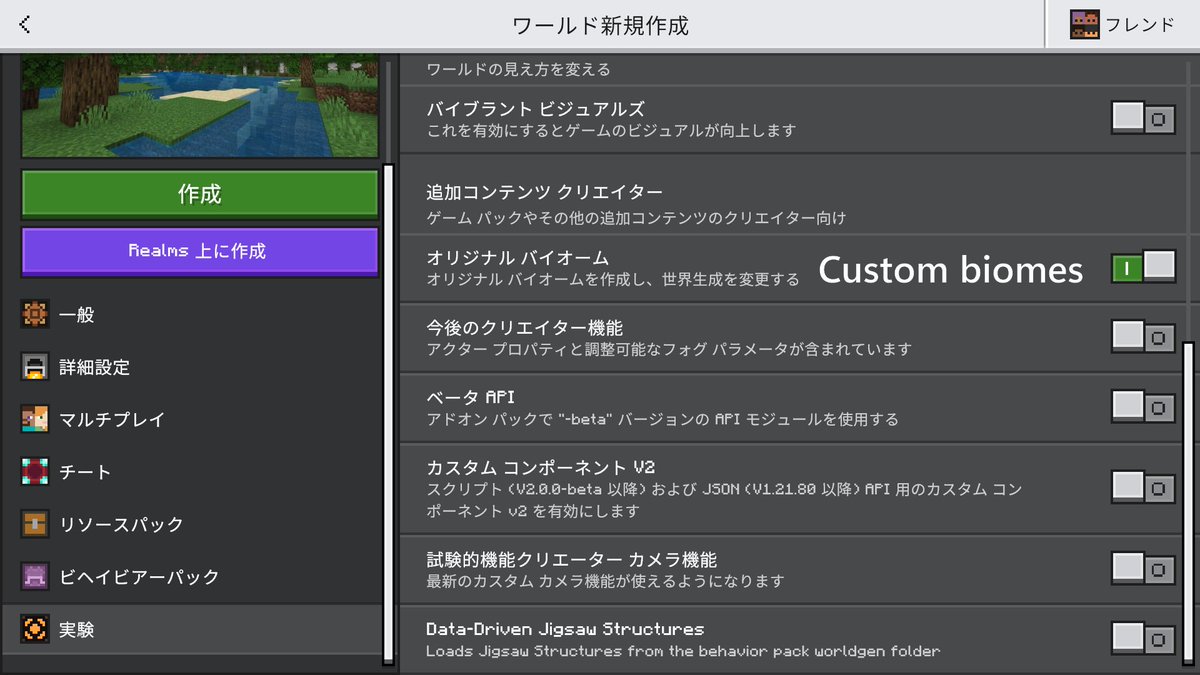Open the 一般 settings tab

[x=190, y=315]
